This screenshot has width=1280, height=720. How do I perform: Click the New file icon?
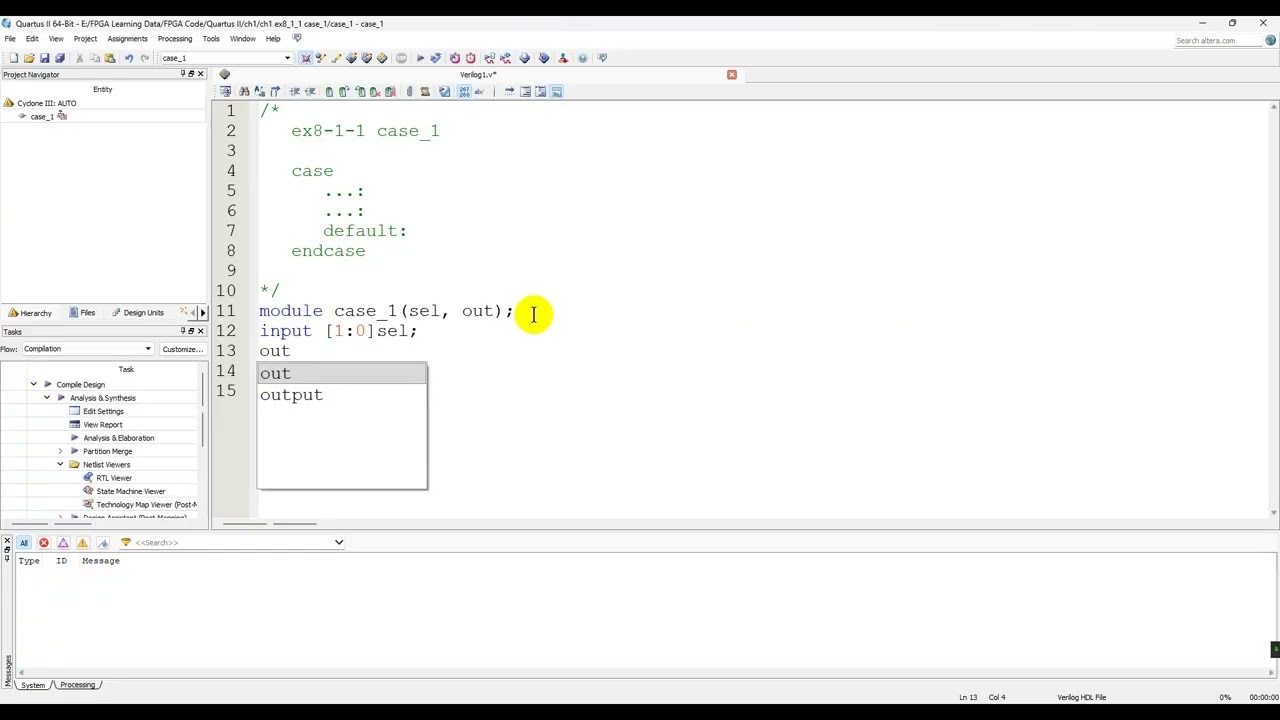(x=14, y=58)
